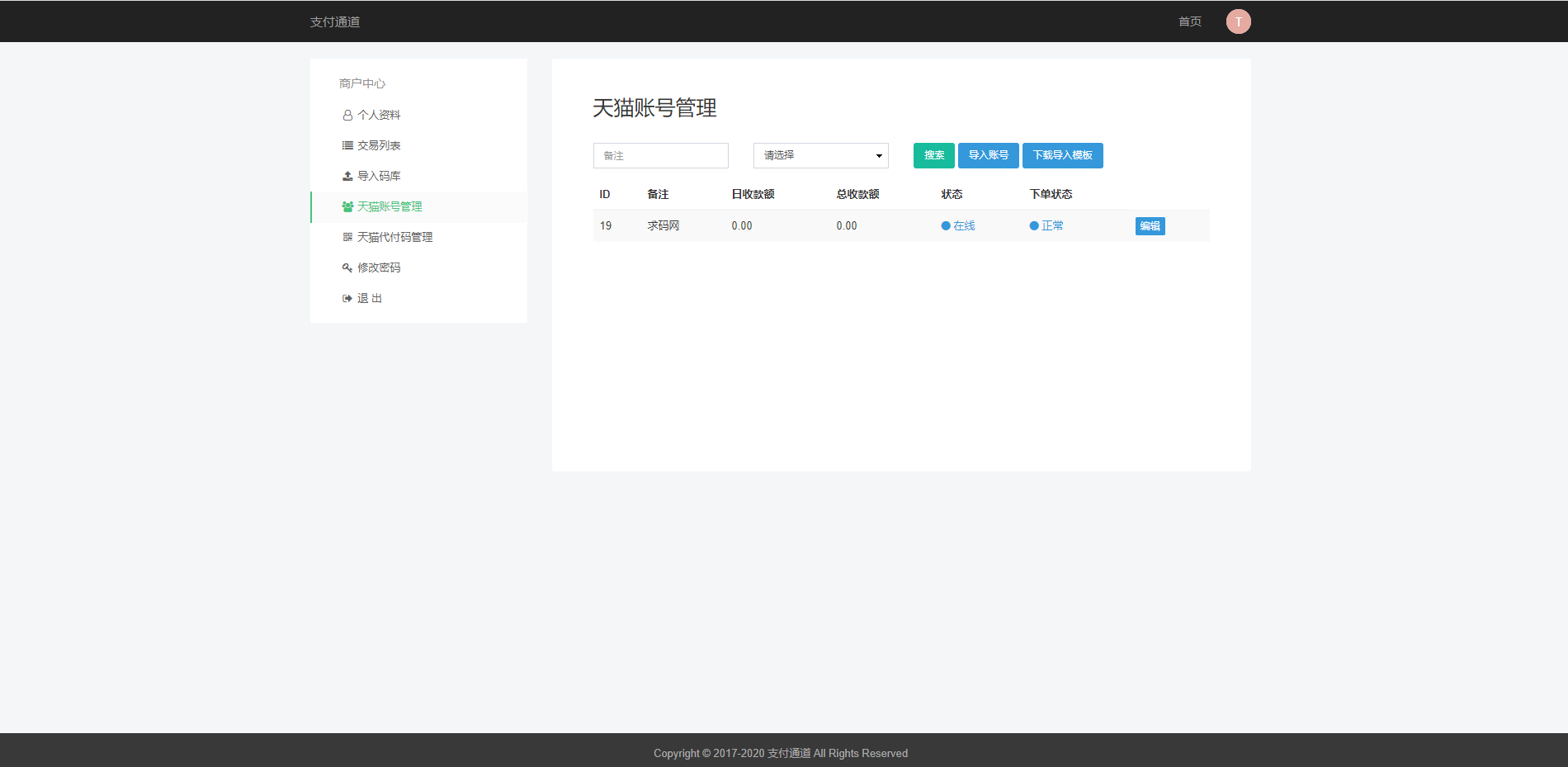This screenshot has height=767, width=1568.
Task: Click the 总收款额 column header
Action: point(858,195)
